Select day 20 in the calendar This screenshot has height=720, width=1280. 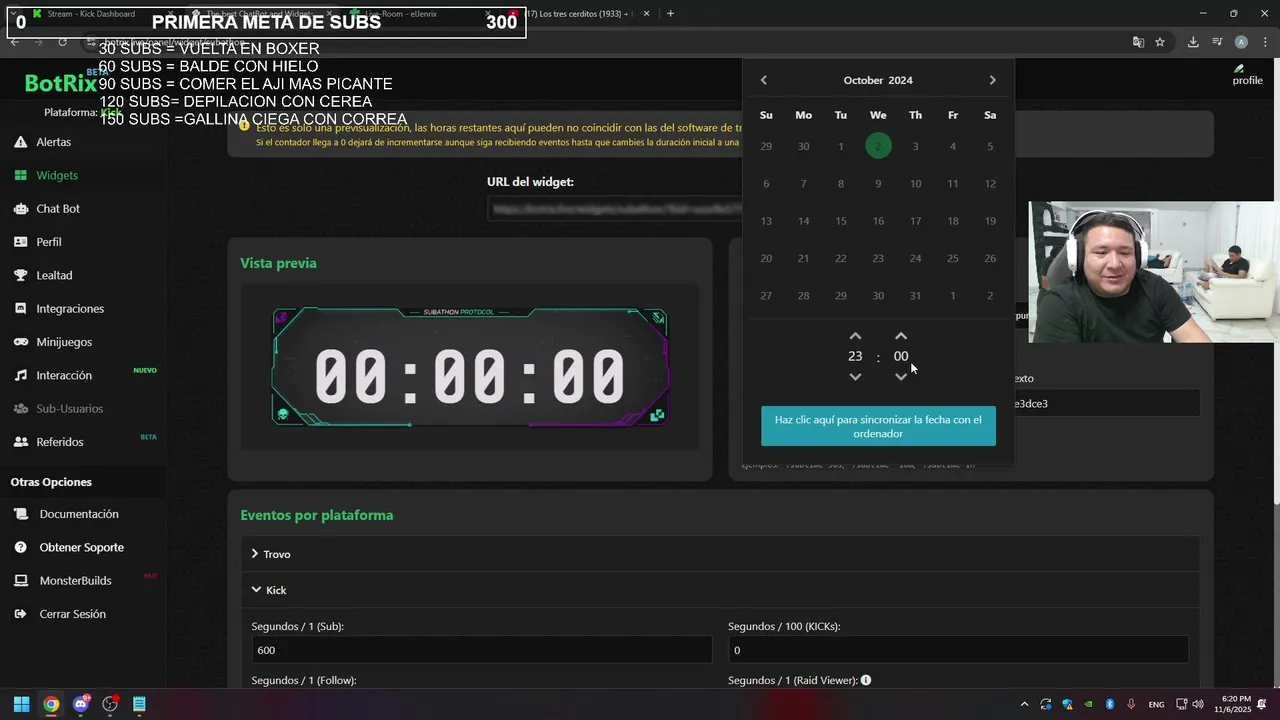point(766,258)
